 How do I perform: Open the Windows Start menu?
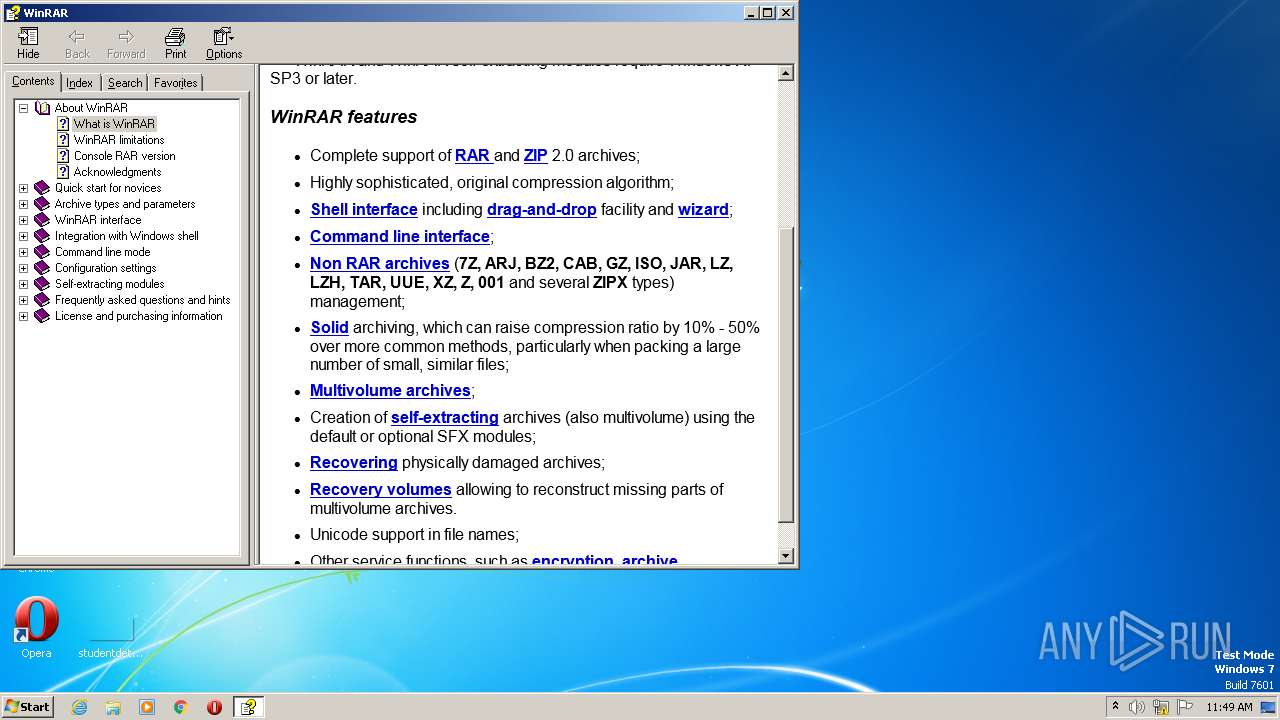click(x=27, y=706)
